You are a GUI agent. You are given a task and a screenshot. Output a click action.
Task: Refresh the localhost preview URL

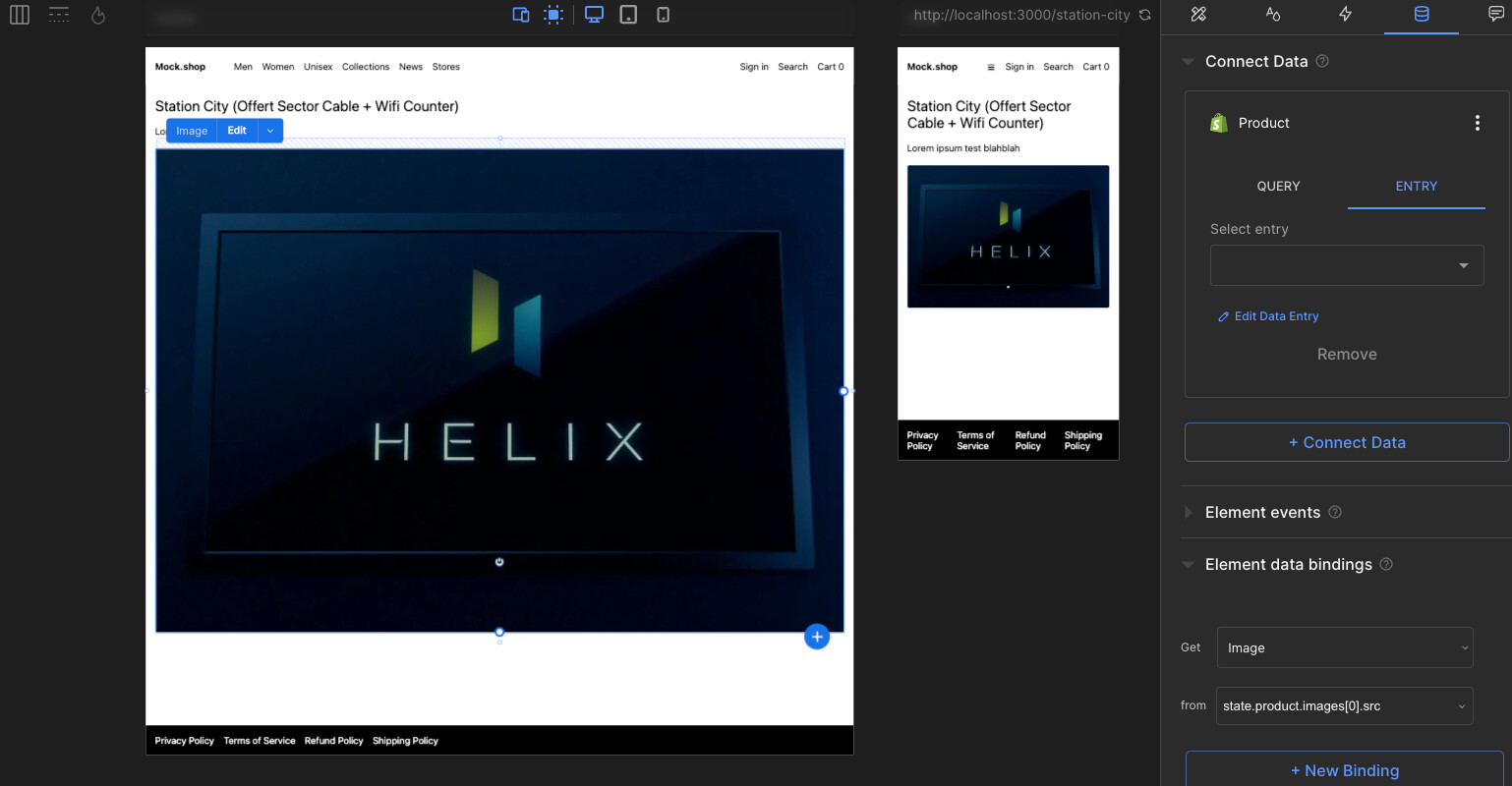(x=1144, y=15)
